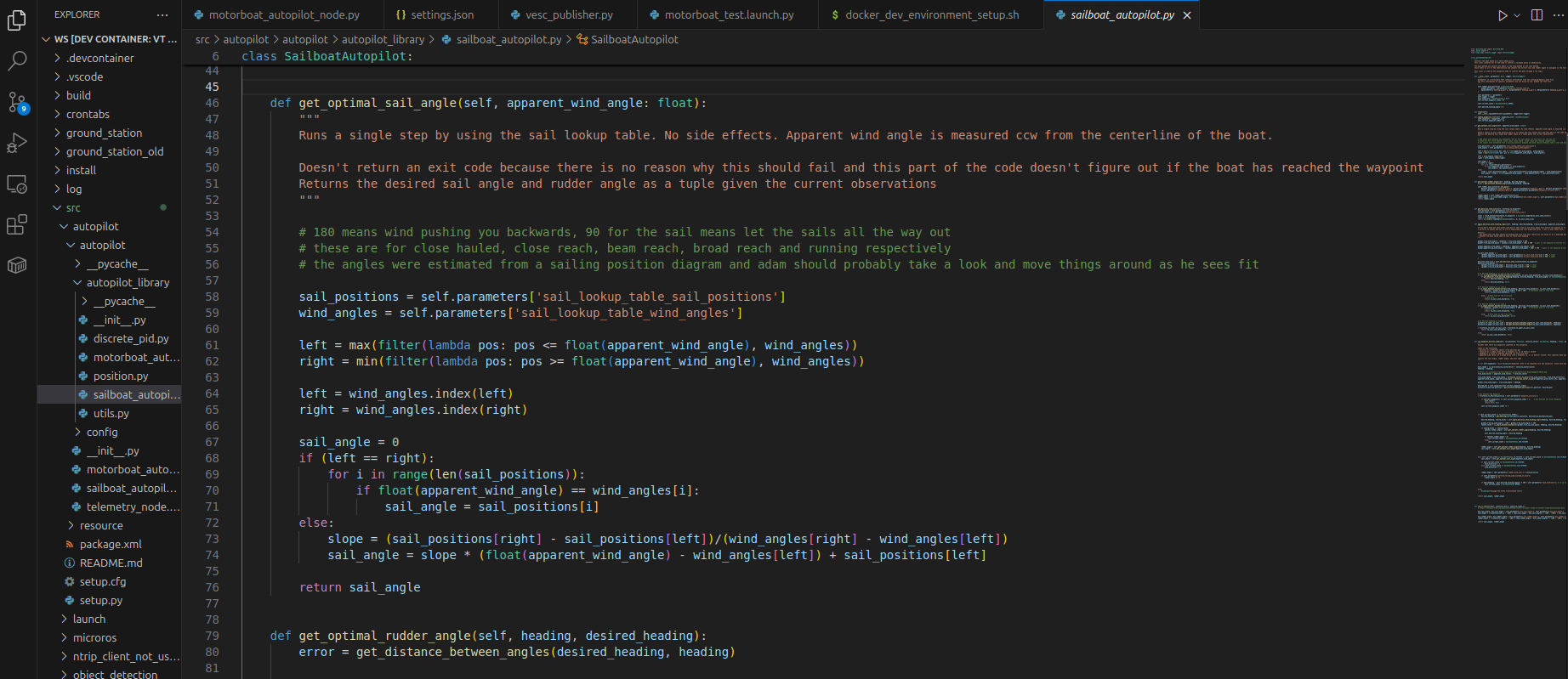Open the Explorer view in activity bar

17,20
